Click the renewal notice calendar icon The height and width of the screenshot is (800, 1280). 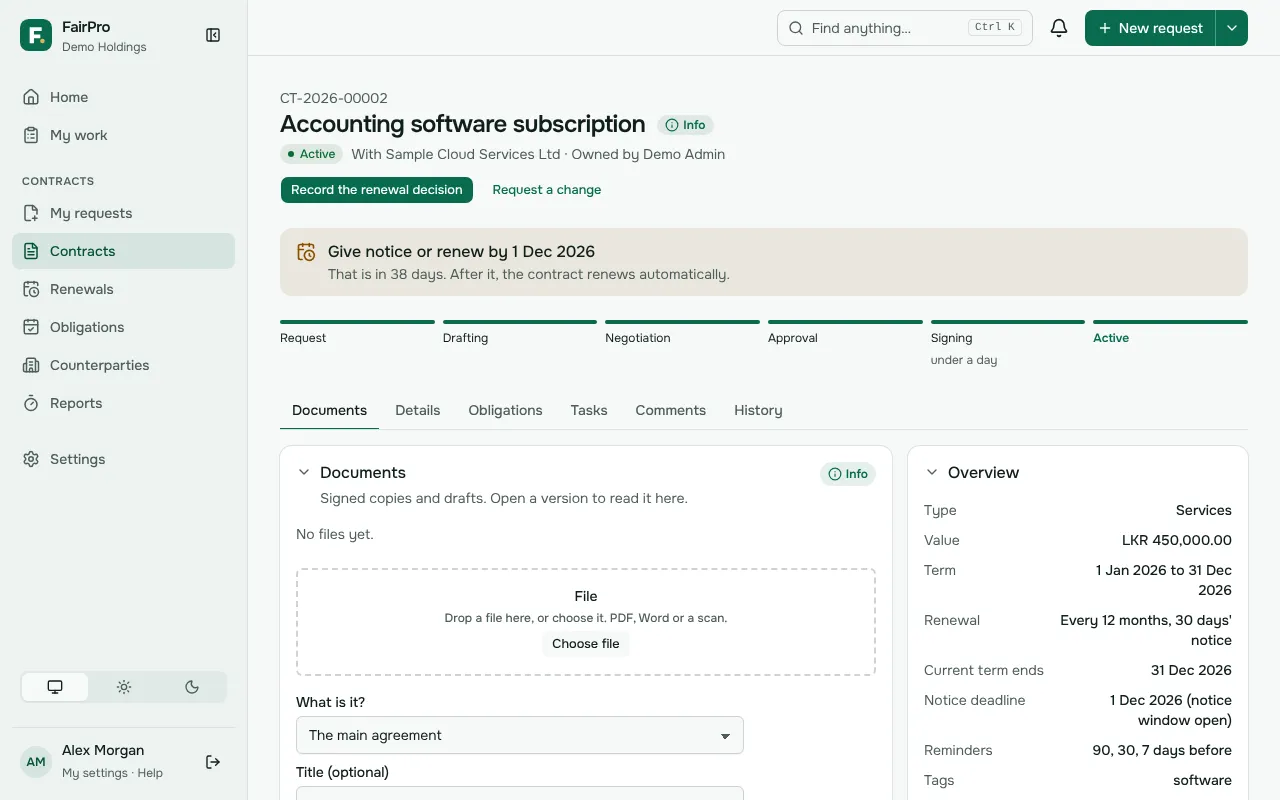pyautogui.click(x=306, y=252)
